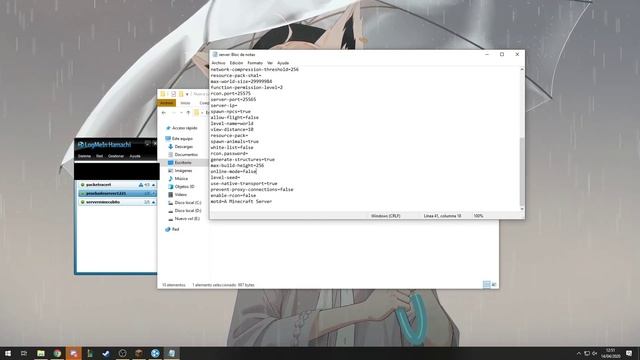Switch Explorer to details view icon

[486, 284]
